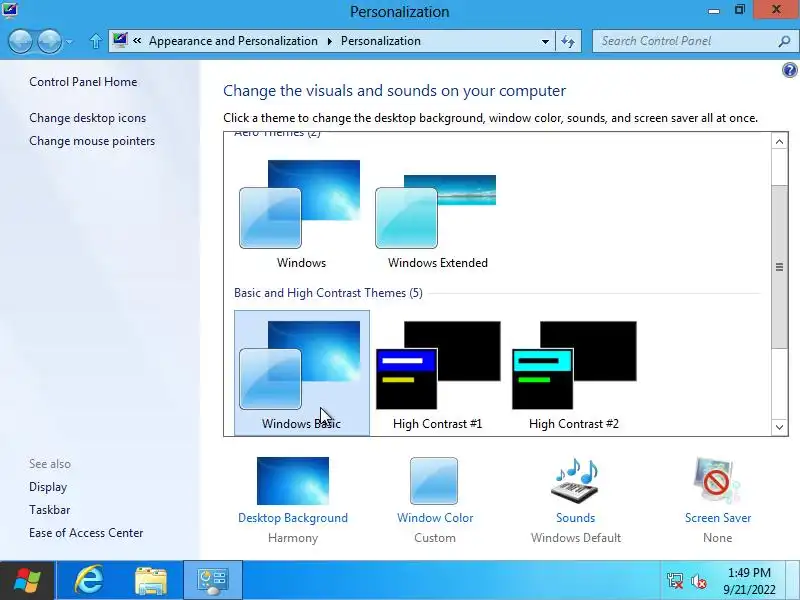The height and width of the screenshot is (600, 800).
Task: Click Control Panel taskbar button
Action: (213, 581)
